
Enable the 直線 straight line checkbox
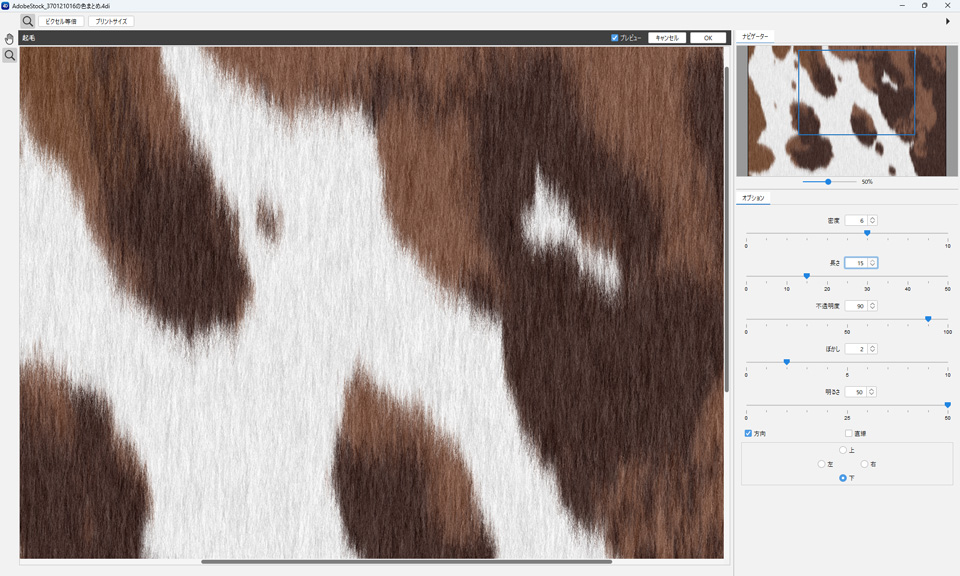pos(849,433)
